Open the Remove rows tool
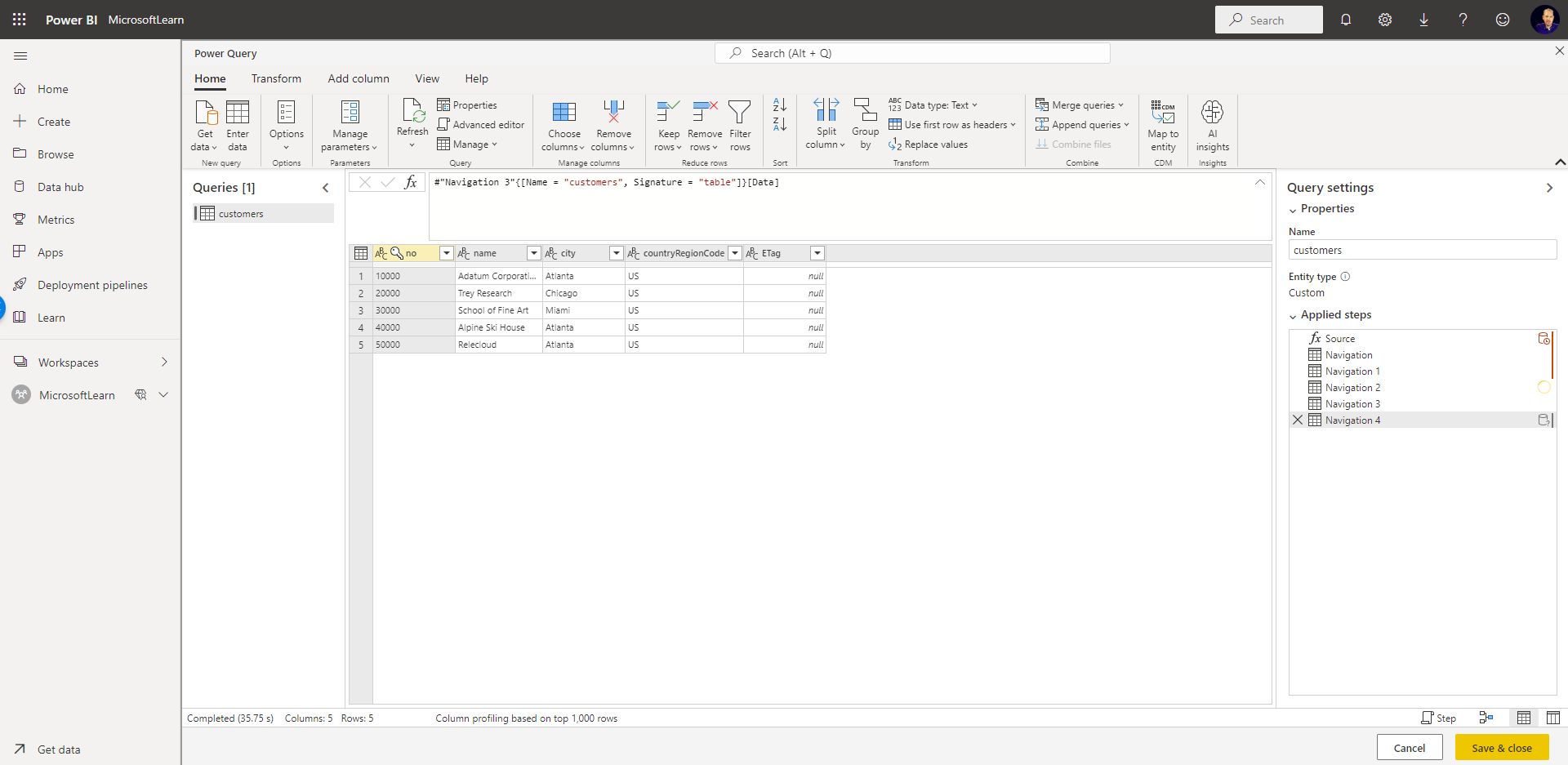The width and height of the screenshot is (1568, 765). pyautogui.click(x=705, y=125)
